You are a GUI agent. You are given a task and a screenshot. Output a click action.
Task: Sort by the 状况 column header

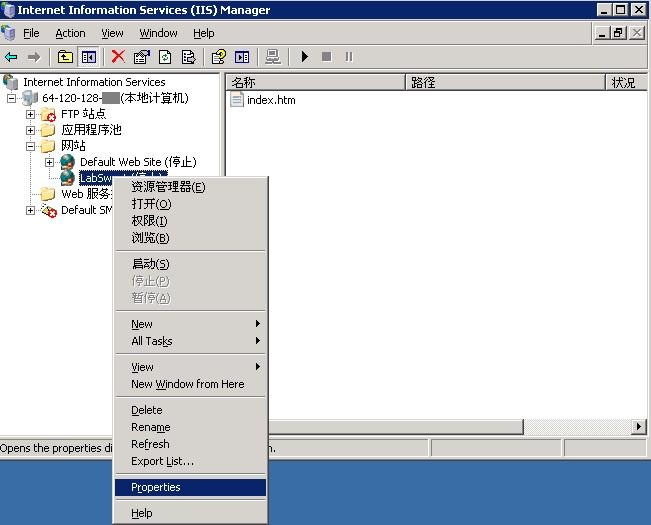626,83
